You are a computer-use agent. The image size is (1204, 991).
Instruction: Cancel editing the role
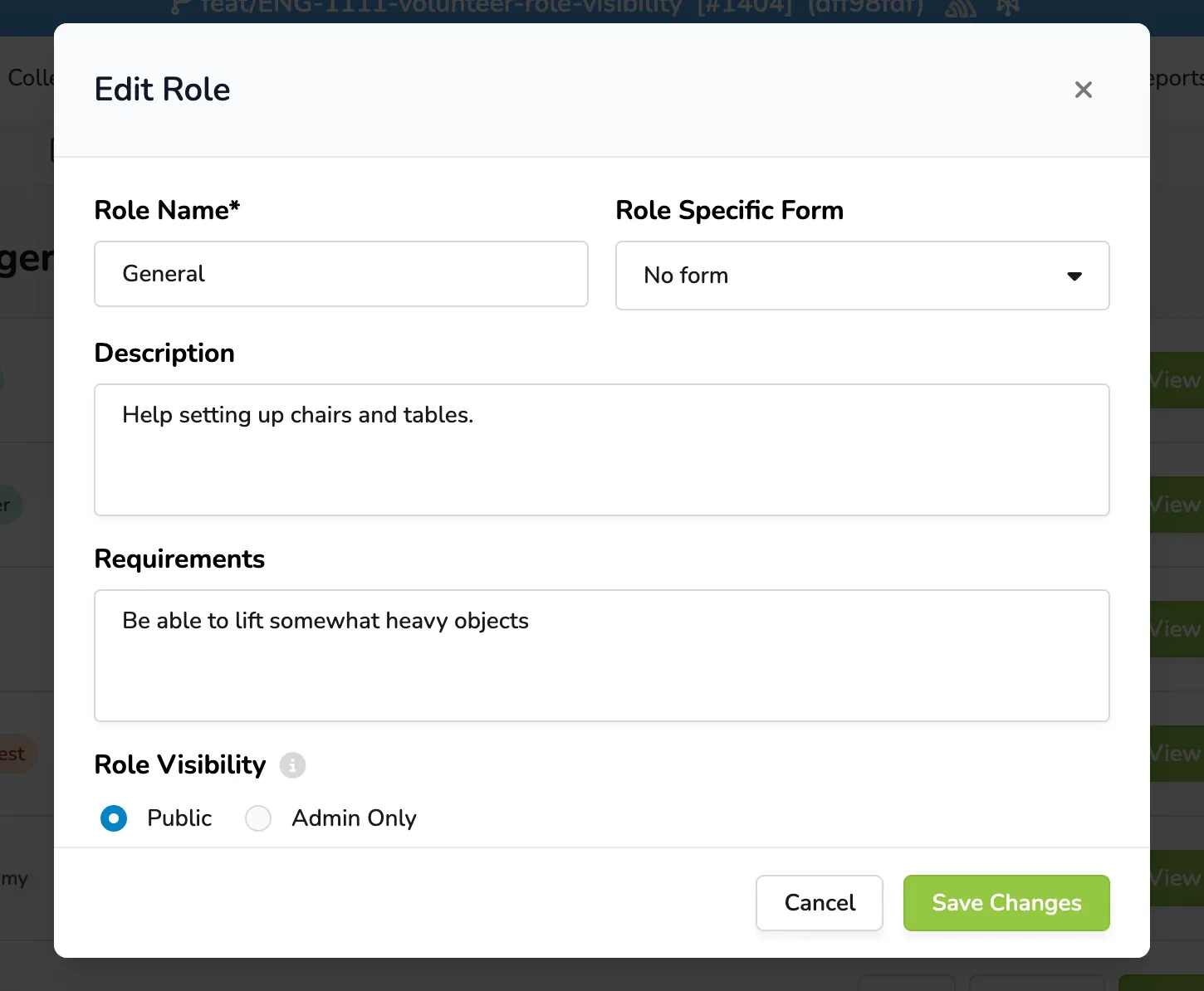820,903
